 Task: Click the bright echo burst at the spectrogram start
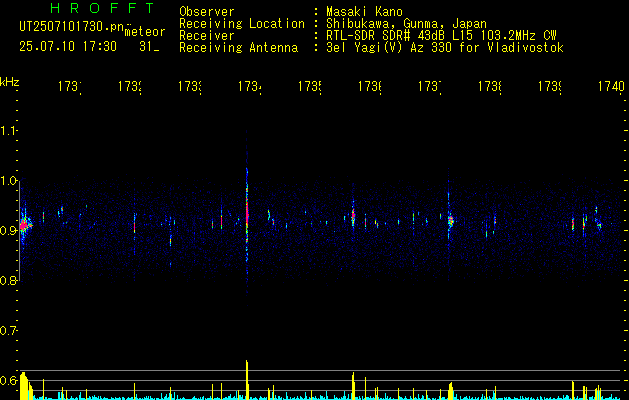24,225
